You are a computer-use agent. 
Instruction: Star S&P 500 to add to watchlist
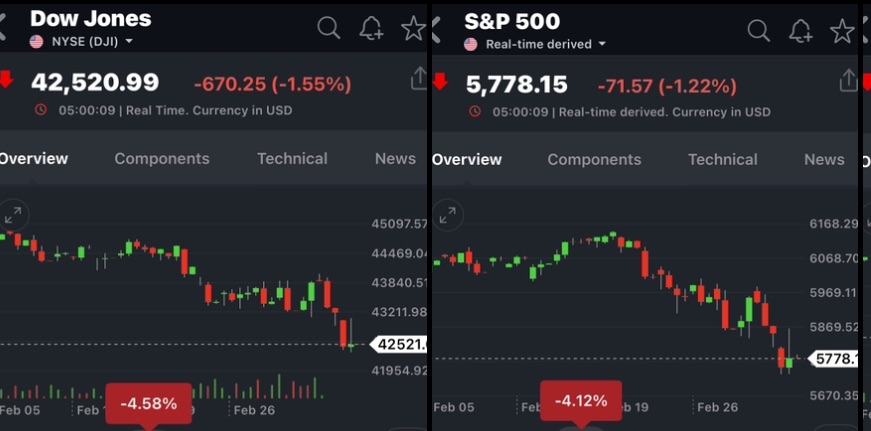coord(842,30)
